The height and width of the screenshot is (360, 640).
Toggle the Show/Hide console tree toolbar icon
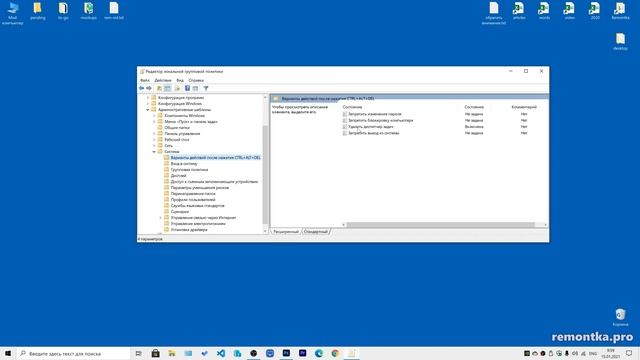pyautogui.click(x=168, y=88)
